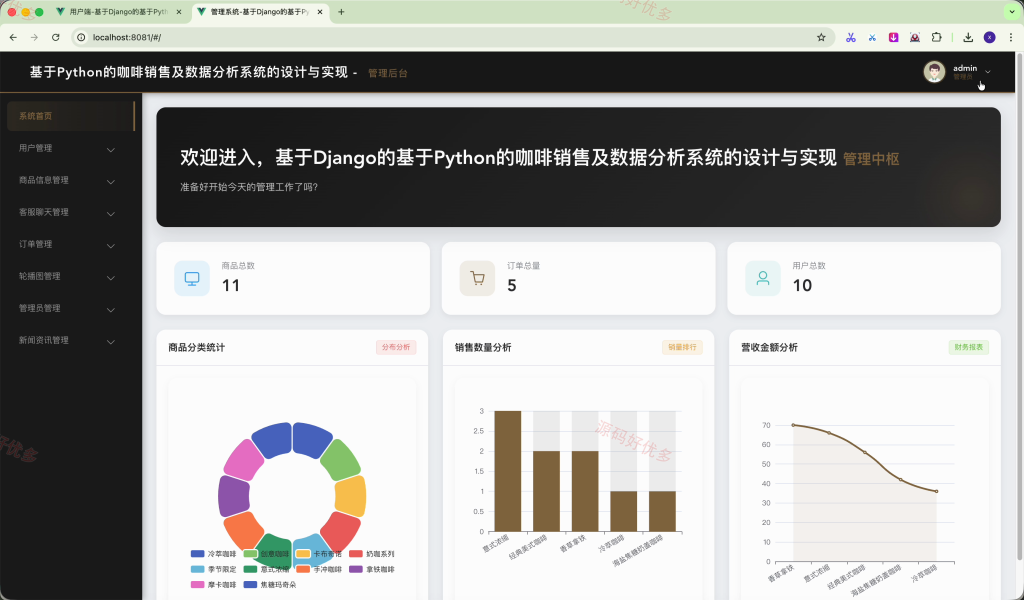1024x600 pixels.
Task: Click the purple 拿铁咖啡 legend swatch
Action: click(x=355, y=569)
